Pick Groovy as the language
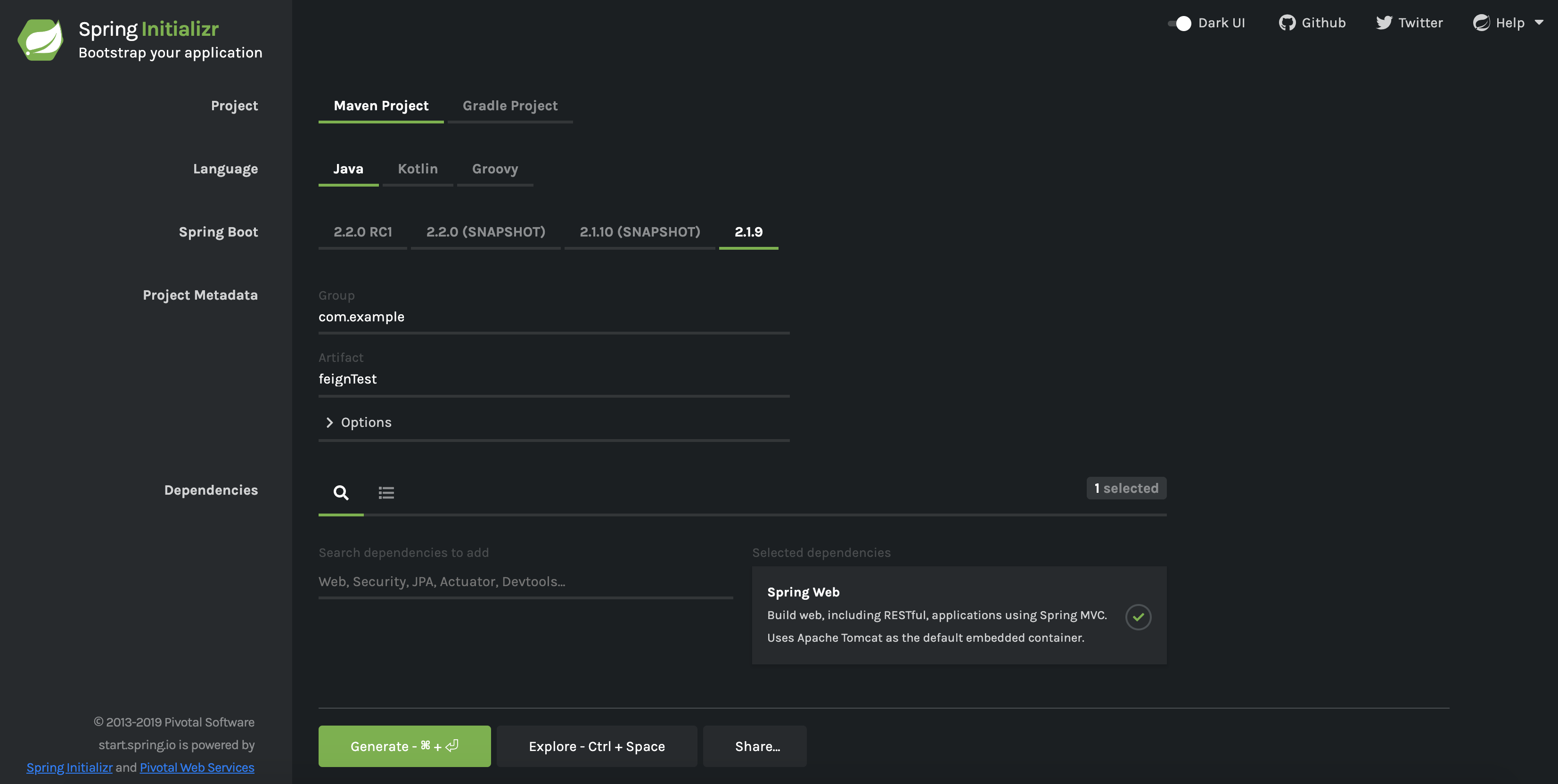 (495, 169)
